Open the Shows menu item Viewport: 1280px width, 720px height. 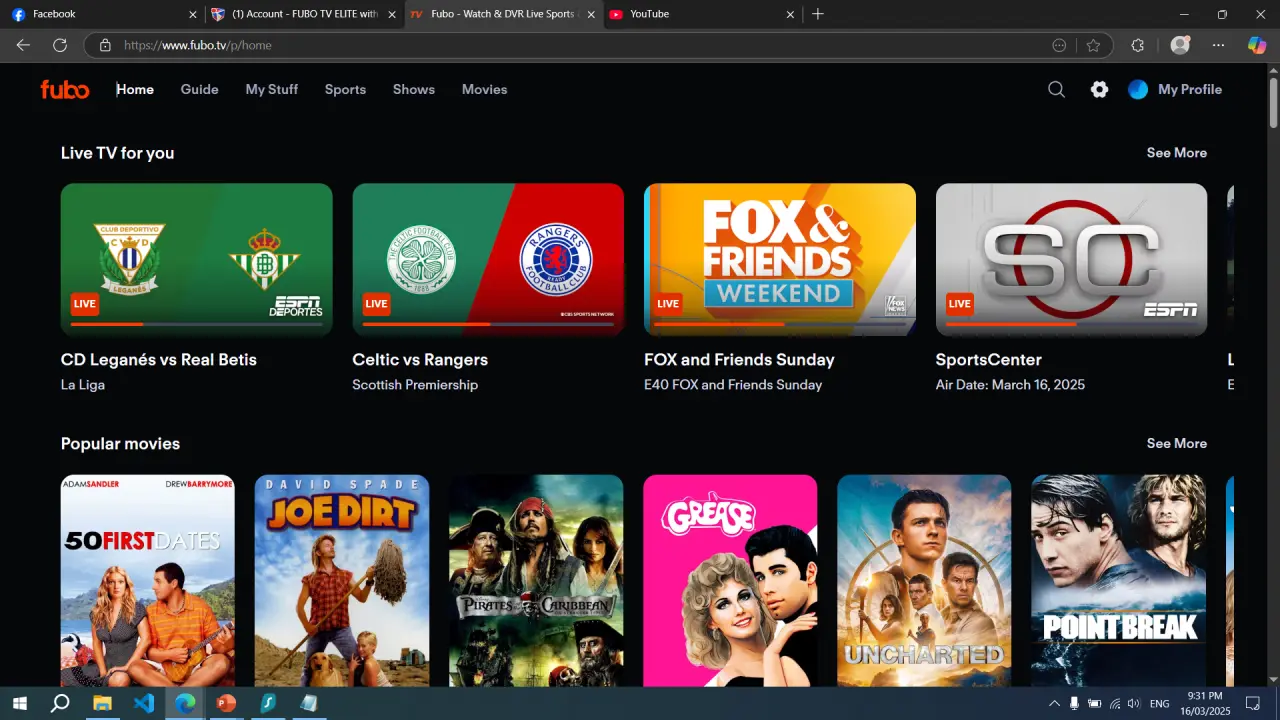(x=414, y=90)
